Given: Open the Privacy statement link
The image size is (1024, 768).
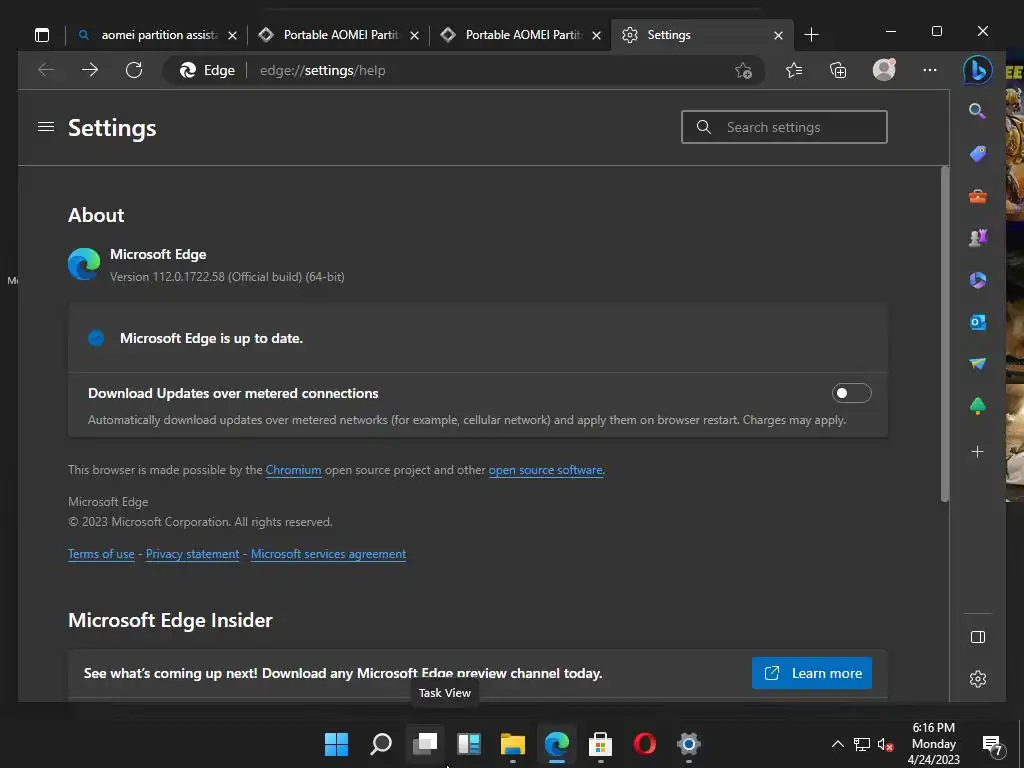Looking at the screenshot, I should point(193,554).
